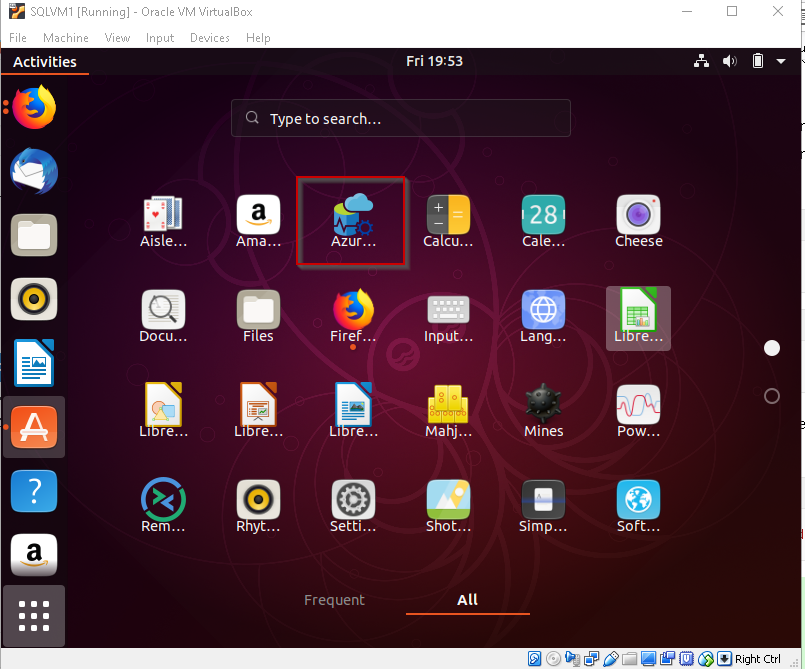Switch to the All tab

point(467,600)
